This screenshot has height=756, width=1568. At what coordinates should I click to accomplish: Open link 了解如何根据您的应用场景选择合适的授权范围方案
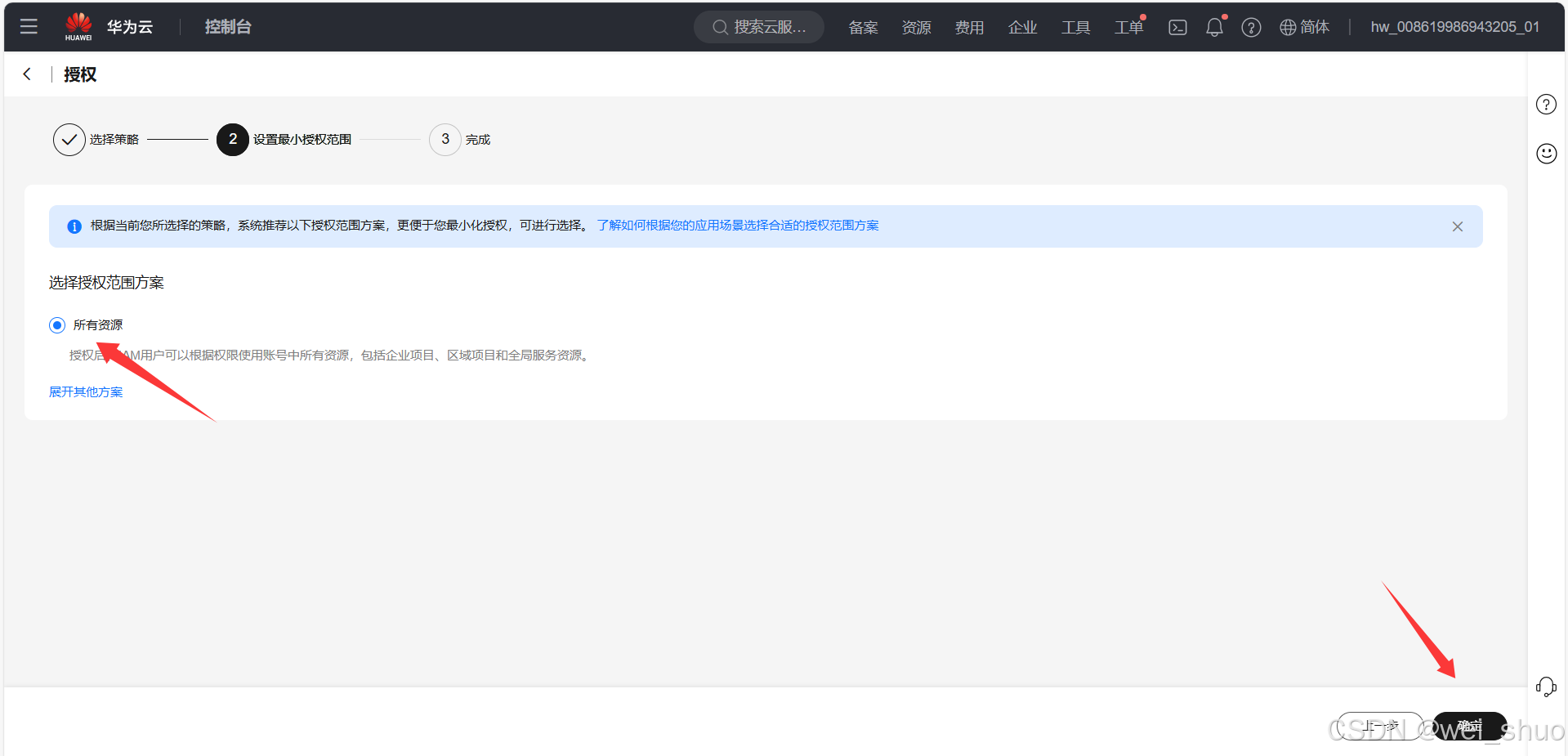(x=738, y=226)
